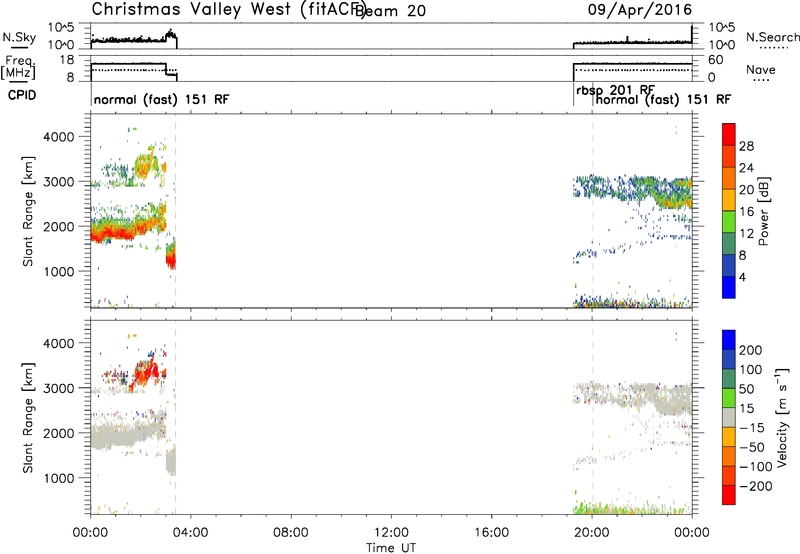Click the 'Christmas Valley West (fitACF)' title
This screenshot has height=554, width=800.
228,10
